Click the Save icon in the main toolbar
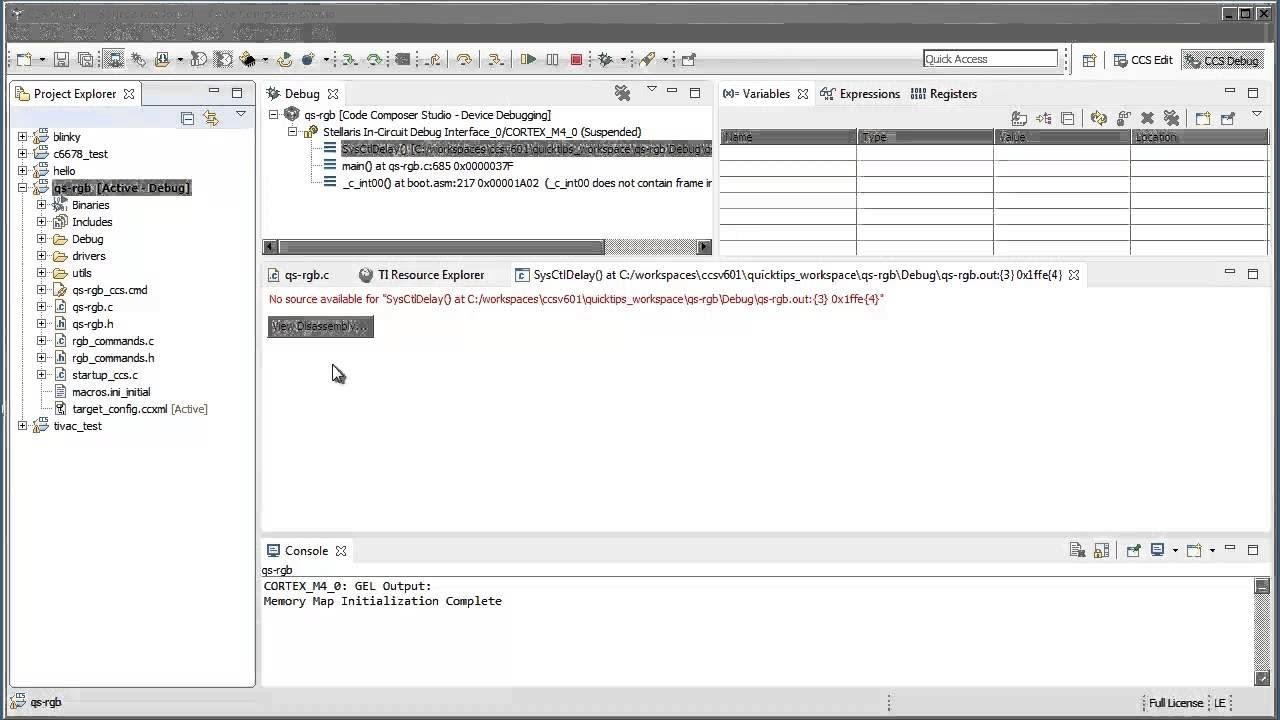The width and height of the screenshot is (1280, 720). point(61,60)
